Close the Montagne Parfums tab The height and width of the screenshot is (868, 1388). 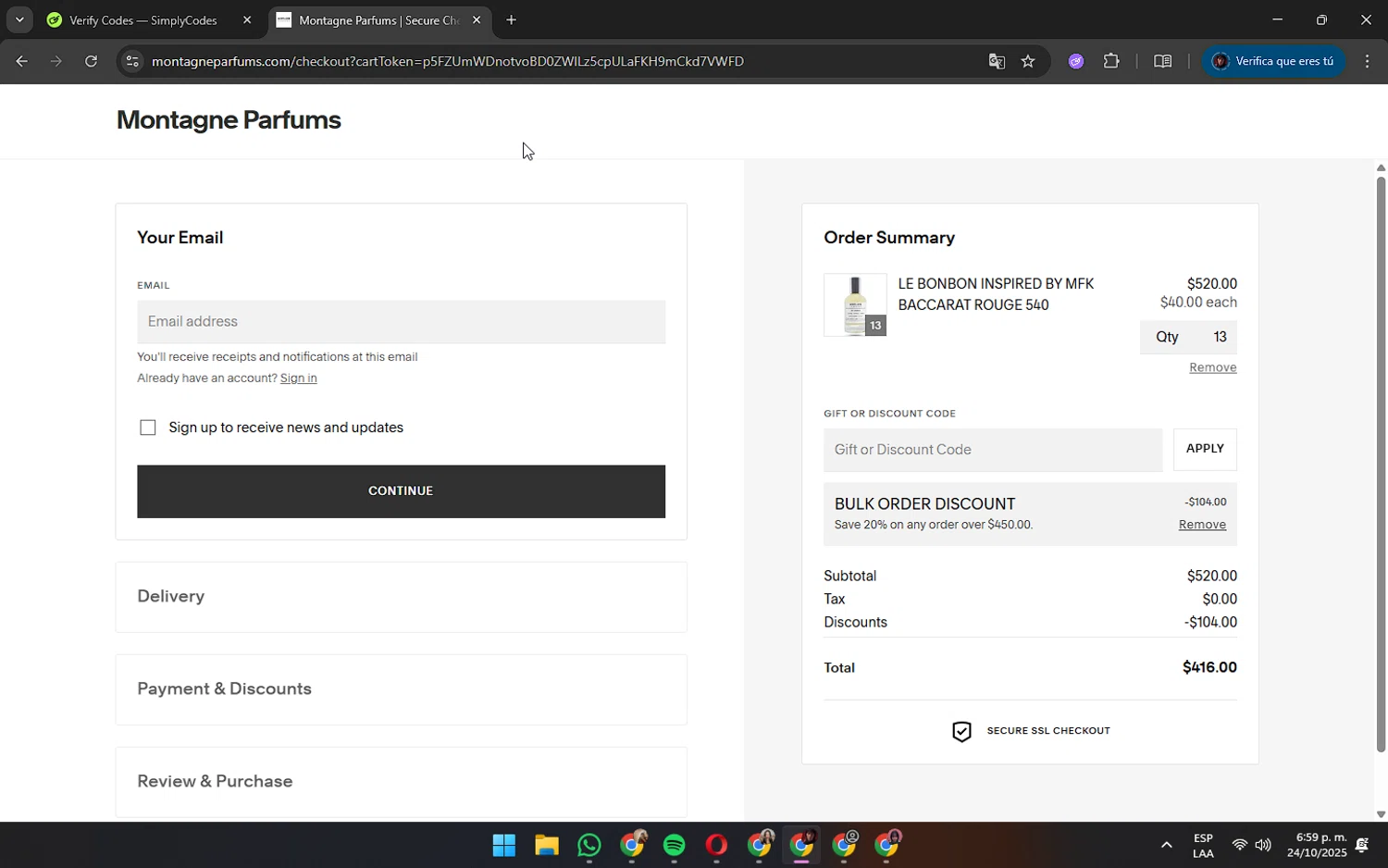(x=476, y=19)
